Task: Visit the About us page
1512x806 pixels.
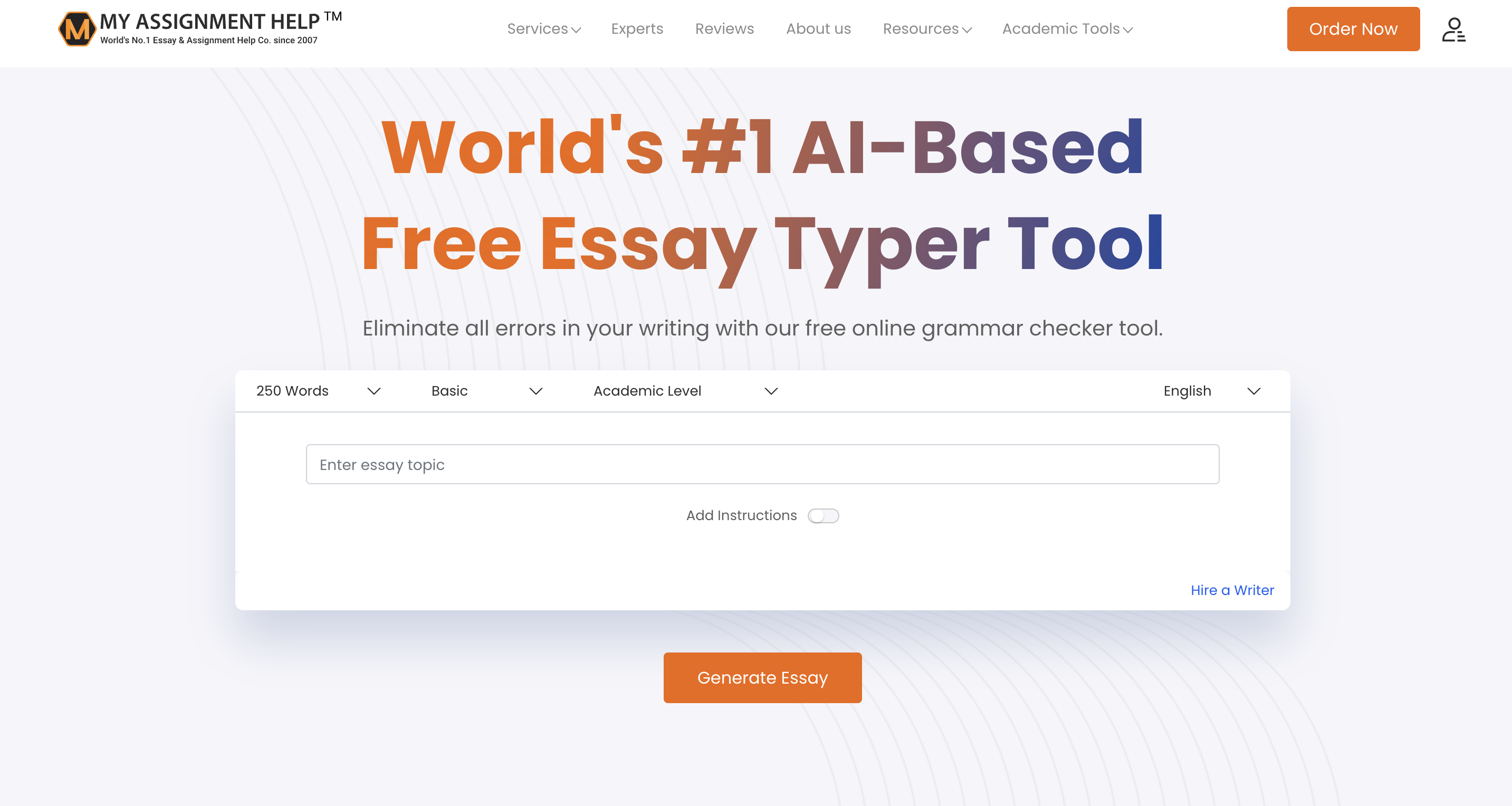Action: (818, 28)
